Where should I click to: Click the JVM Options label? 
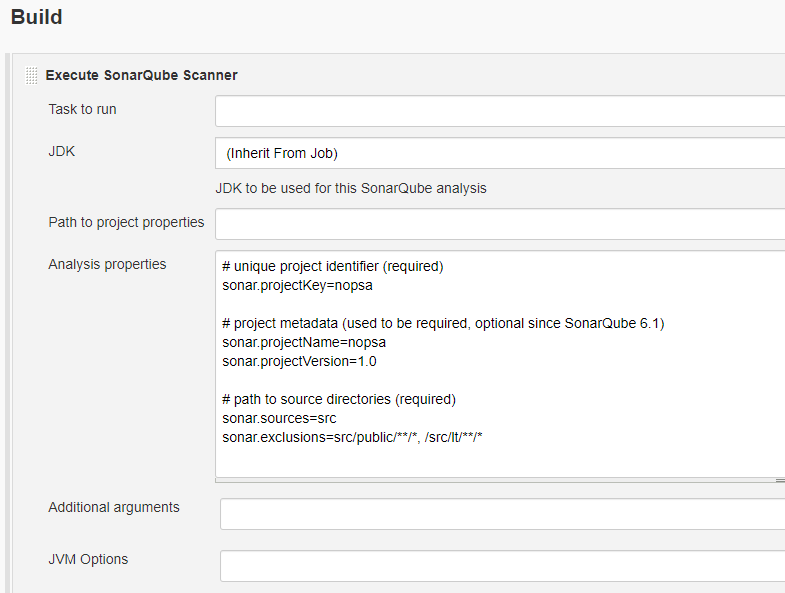[x=88, y=559]
